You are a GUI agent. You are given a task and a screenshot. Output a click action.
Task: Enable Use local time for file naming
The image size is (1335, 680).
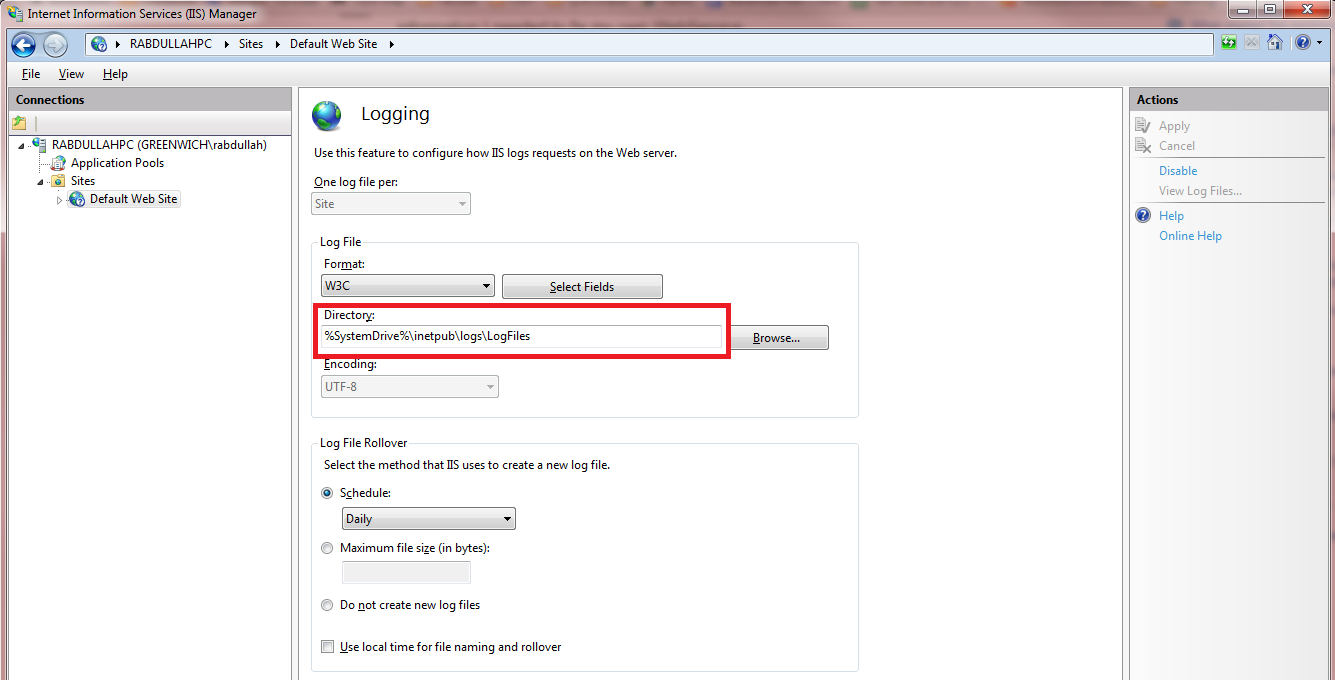[x=327, y=647]
